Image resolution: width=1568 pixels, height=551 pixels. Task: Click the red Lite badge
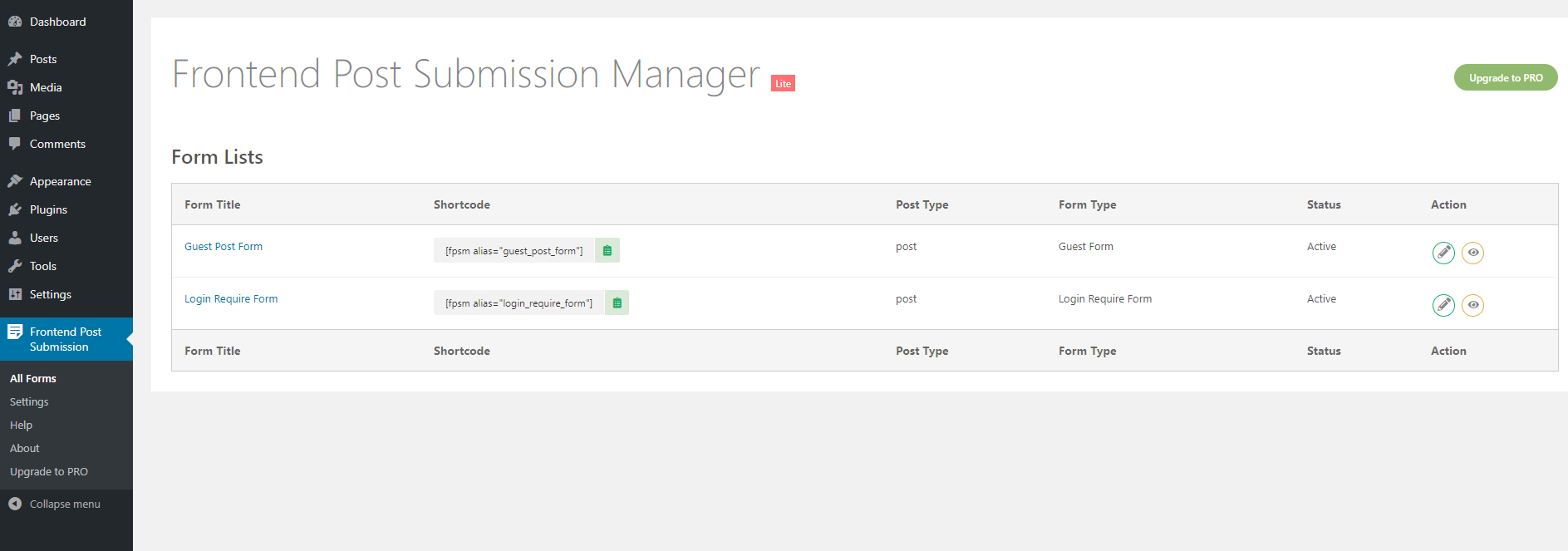coord(783,83)
